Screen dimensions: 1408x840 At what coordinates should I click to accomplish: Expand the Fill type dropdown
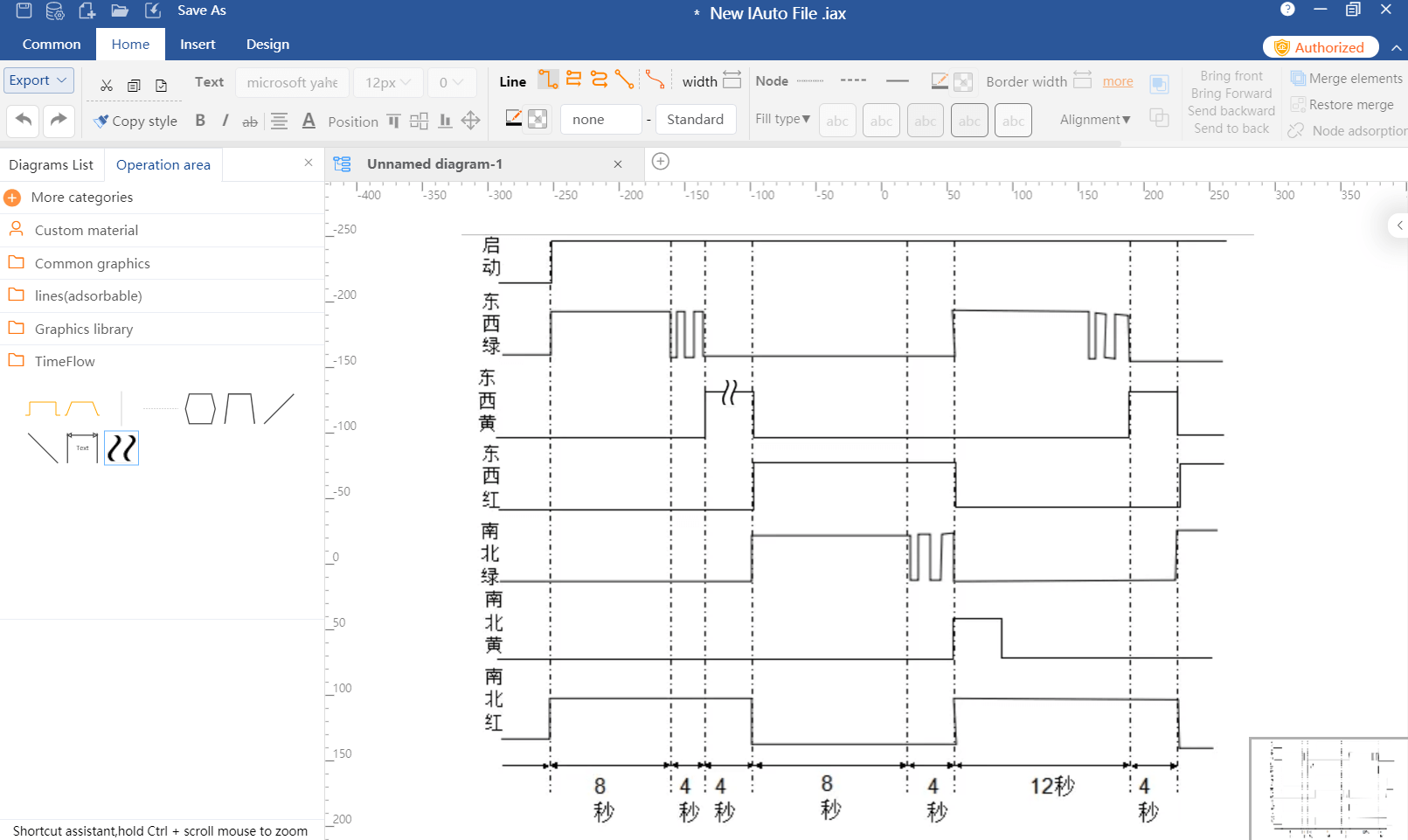tap(783, 119)
